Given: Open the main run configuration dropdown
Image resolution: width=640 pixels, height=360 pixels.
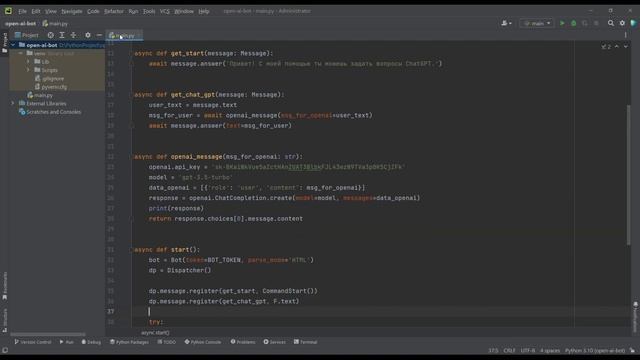Looking at the screenshot, I should 537,23.
